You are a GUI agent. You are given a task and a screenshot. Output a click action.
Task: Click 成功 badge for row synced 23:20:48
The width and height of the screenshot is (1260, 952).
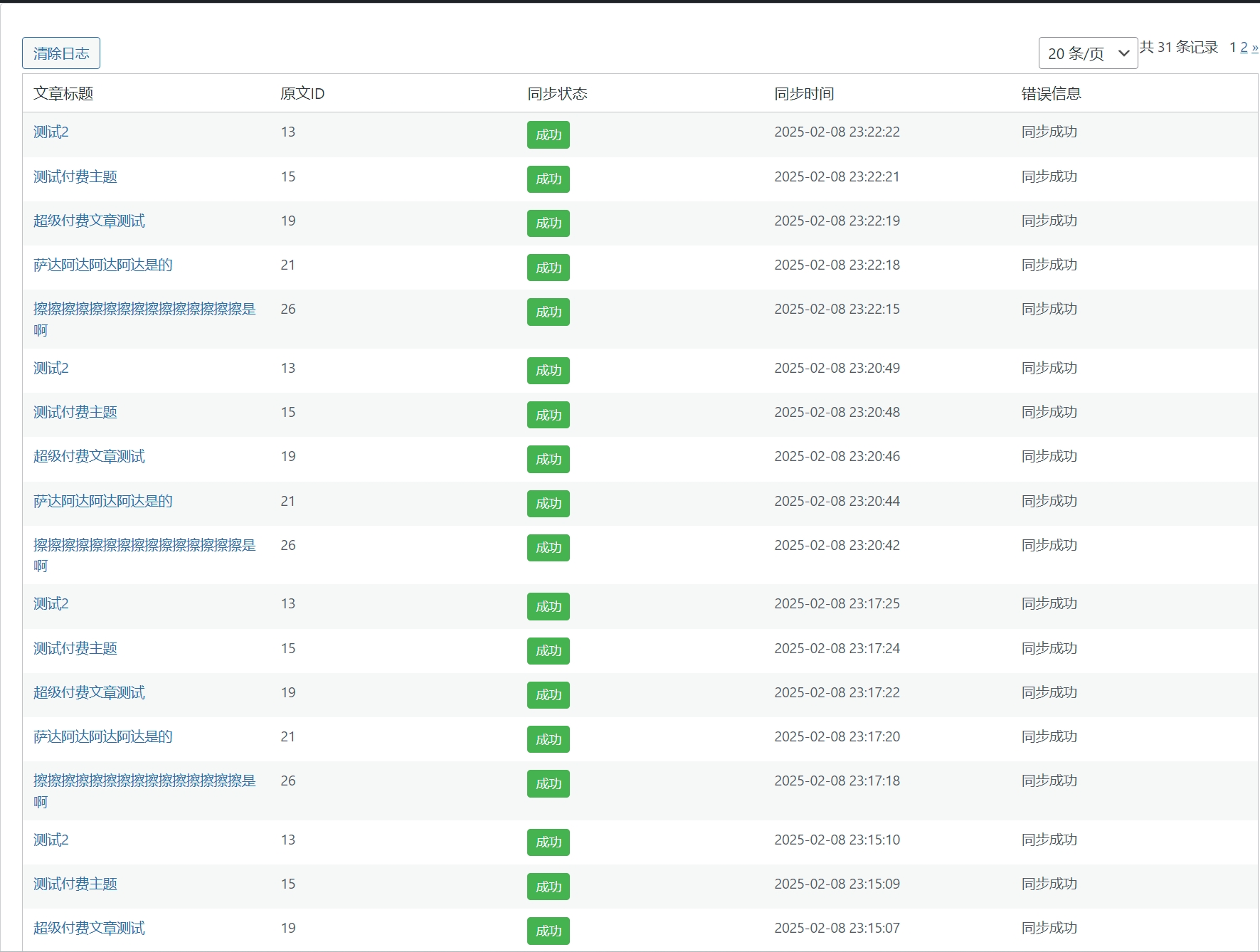548,415
